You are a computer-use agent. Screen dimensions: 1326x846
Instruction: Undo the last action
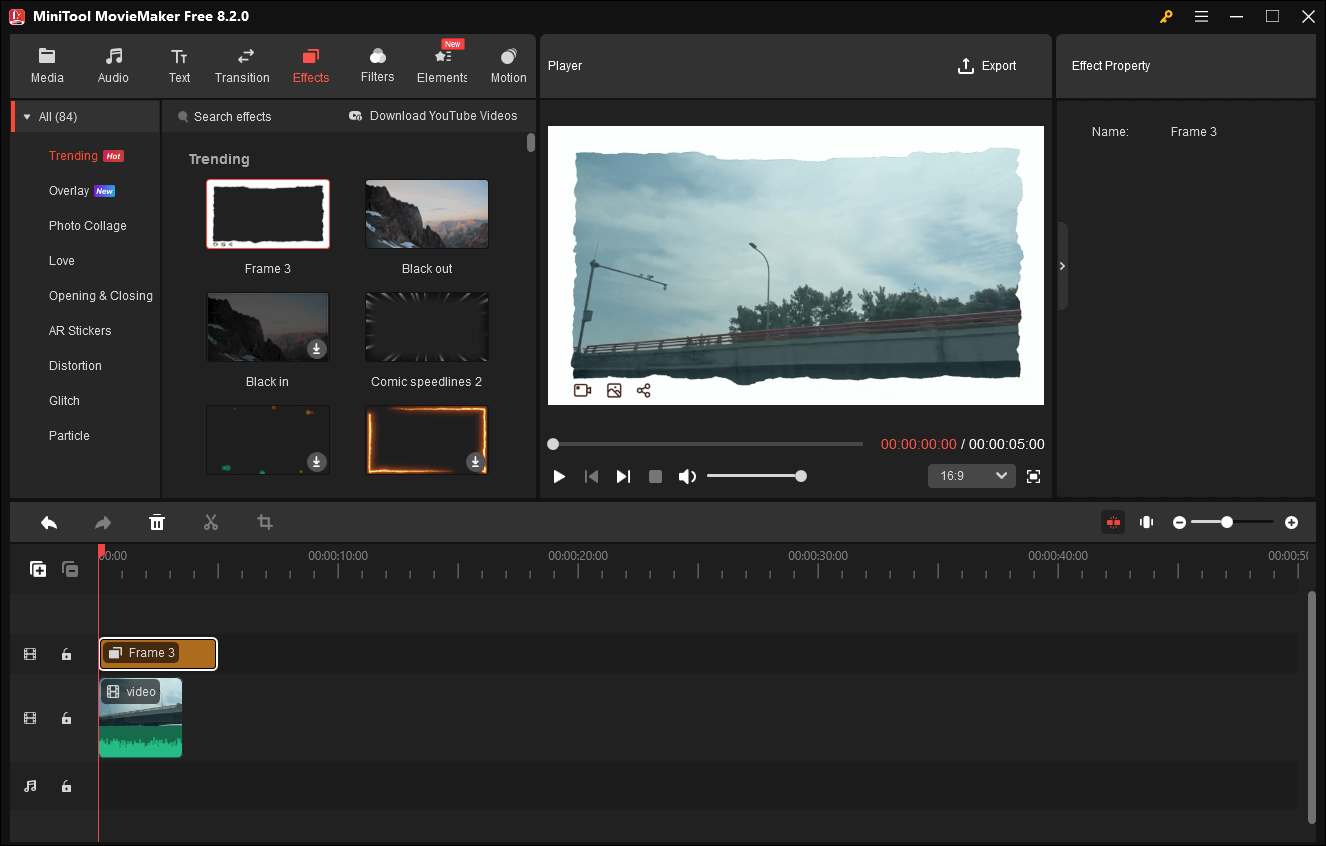click(49, 522)
